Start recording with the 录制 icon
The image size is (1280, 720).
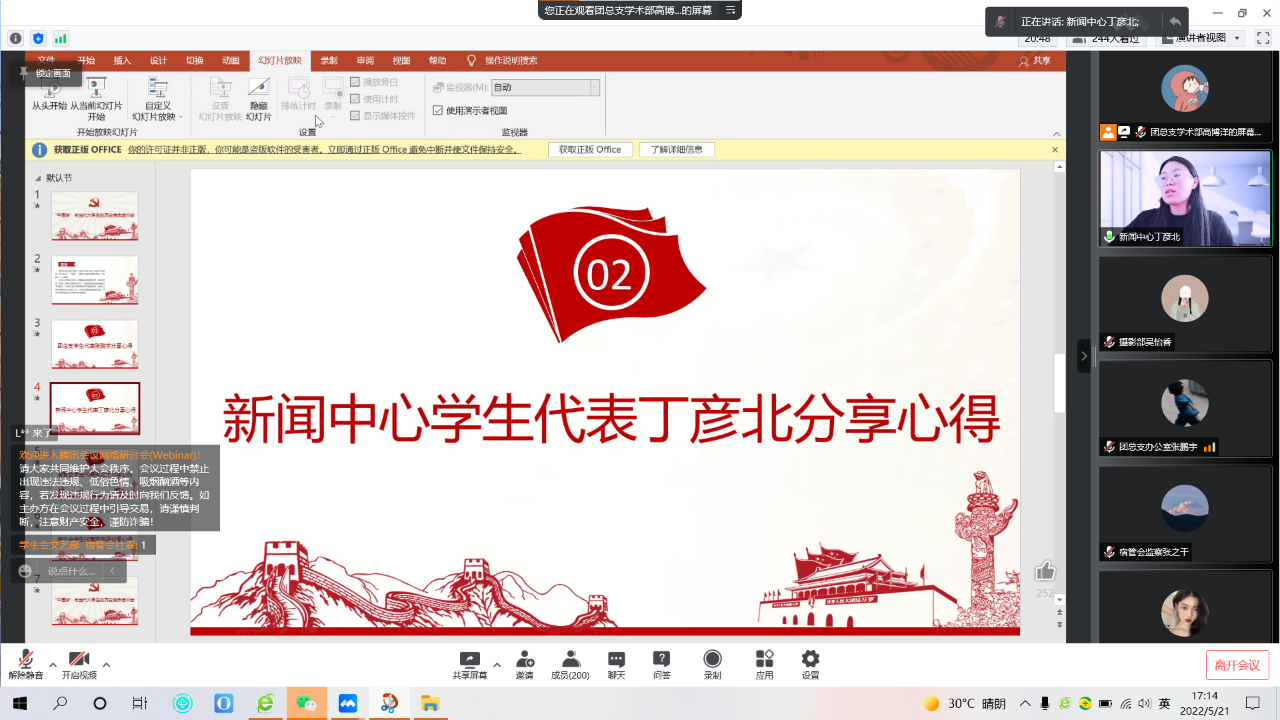coord(712,664)
